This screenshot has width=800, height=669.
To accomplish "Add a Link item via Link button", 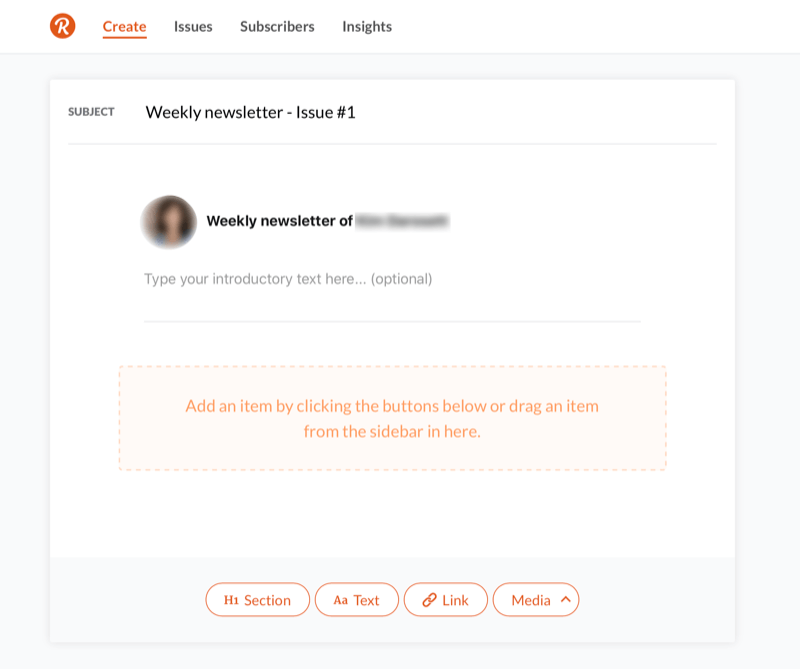I will tap(445, 600).
